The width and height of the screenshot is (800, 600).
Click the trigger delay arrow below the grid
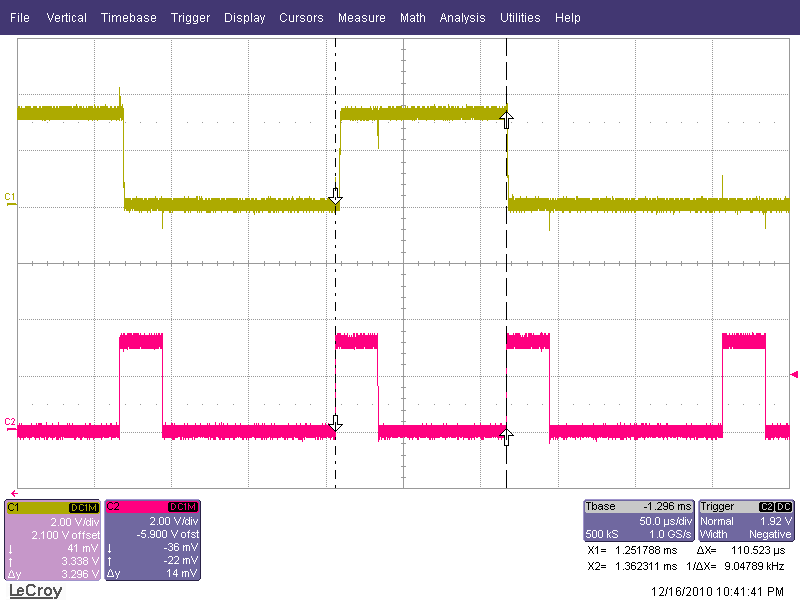(14, 493)
